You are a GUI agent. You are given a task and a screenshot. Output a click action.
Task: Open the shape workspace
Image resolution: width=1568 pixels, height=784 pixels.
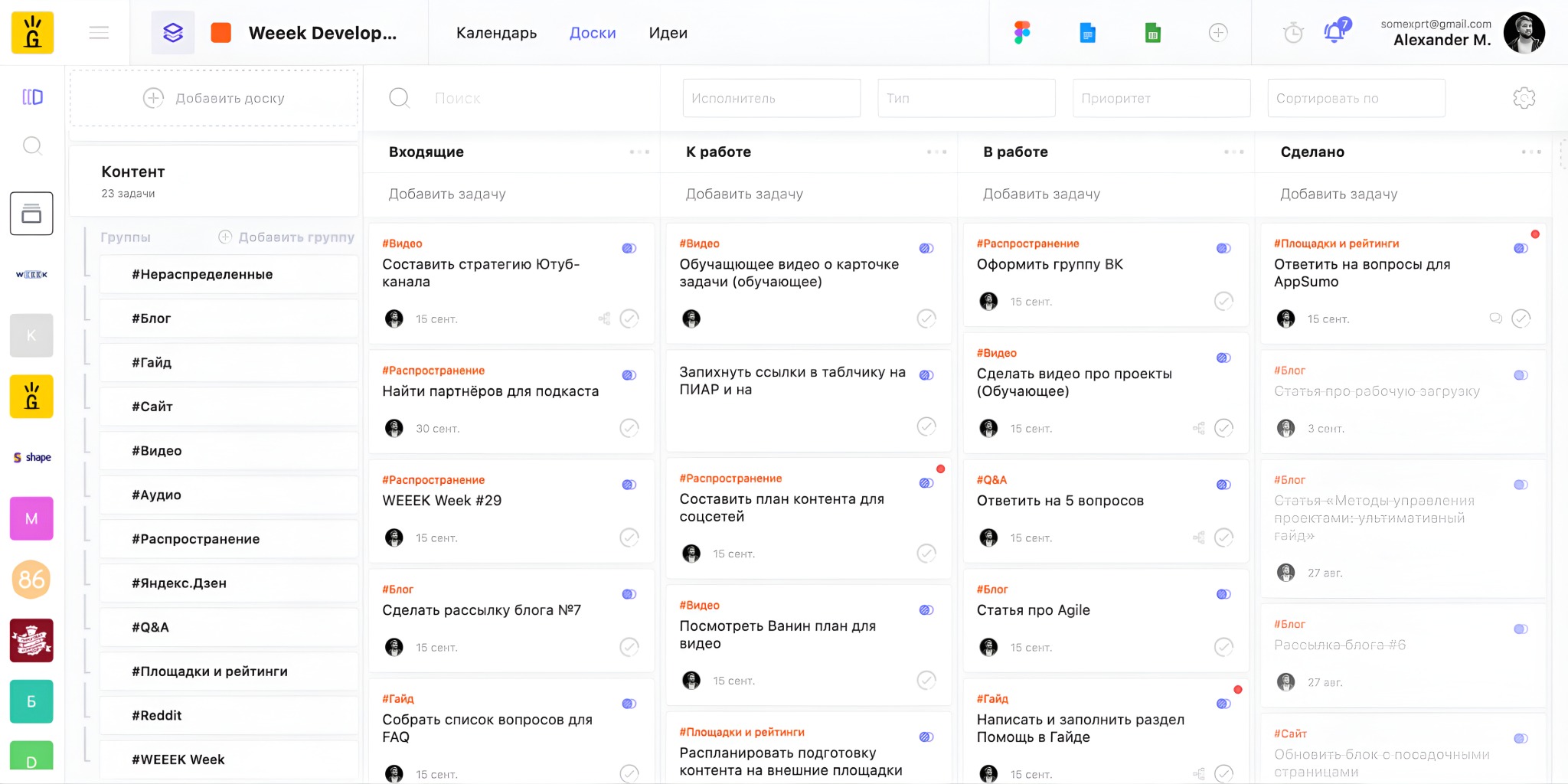[31, 457]
